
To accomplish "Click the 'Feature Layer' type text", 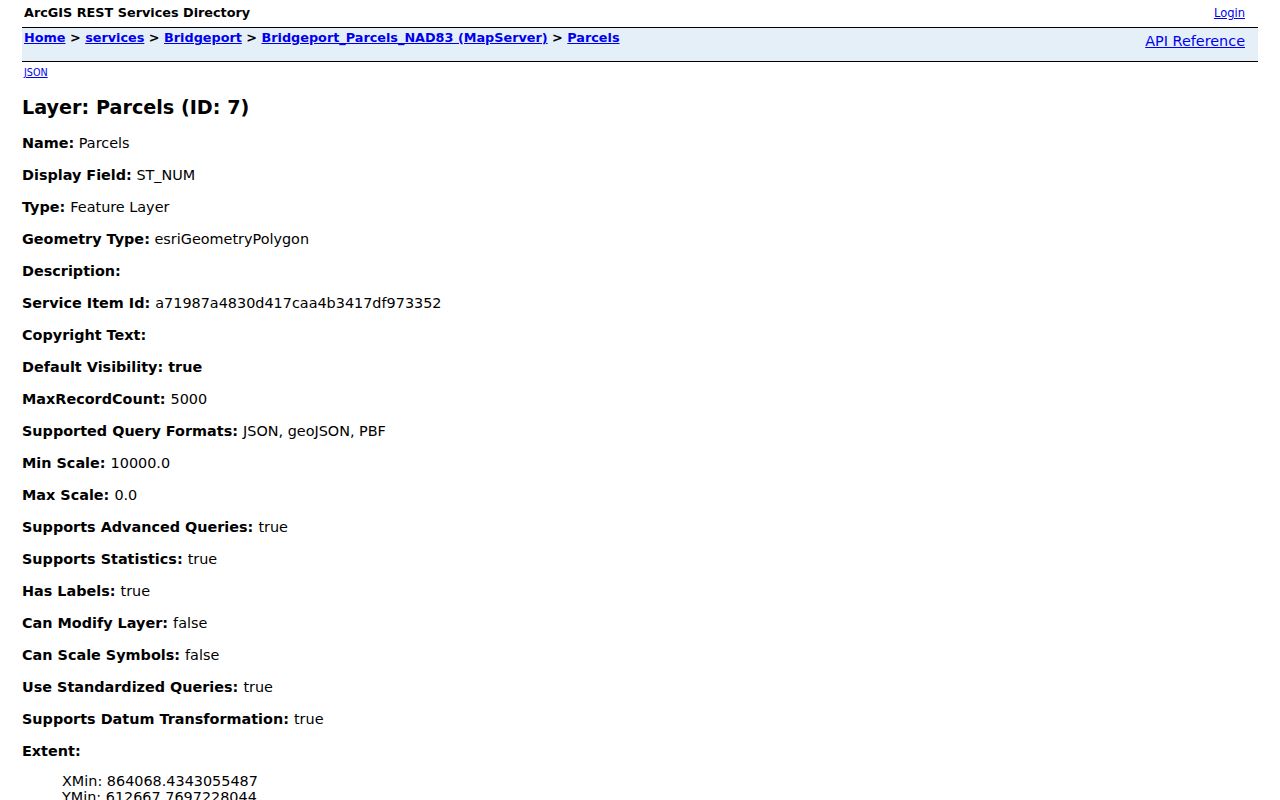I will 120,207.
